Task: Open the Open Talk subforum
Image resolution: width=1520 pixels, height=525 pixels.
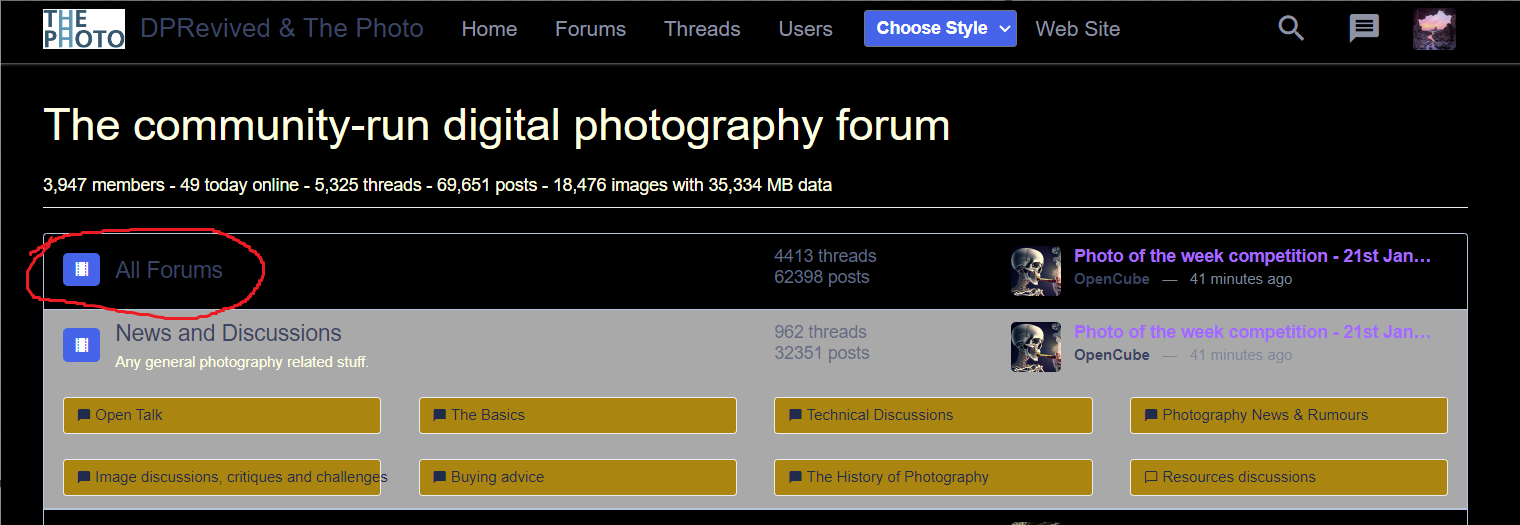Action: click(x=221, y=415)
